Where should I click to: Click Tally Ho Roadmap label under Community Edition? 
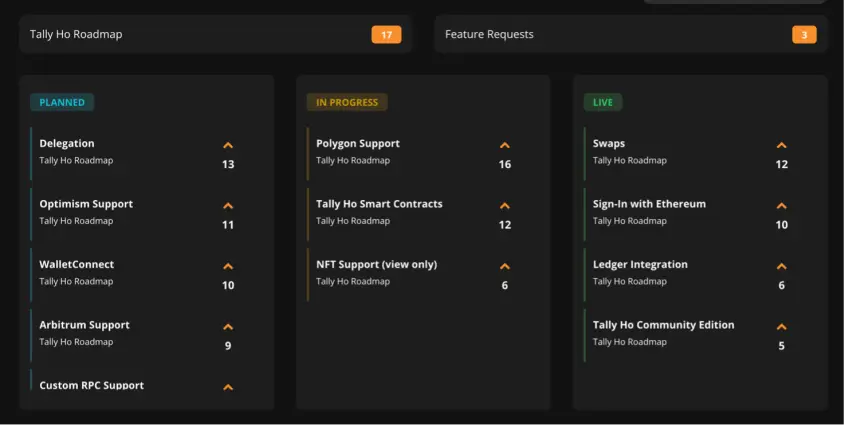point(629,341)
